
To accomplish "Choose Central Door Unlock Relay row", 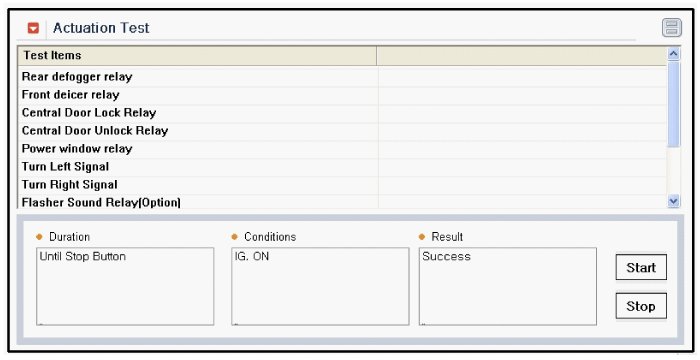I will point(342,130).
